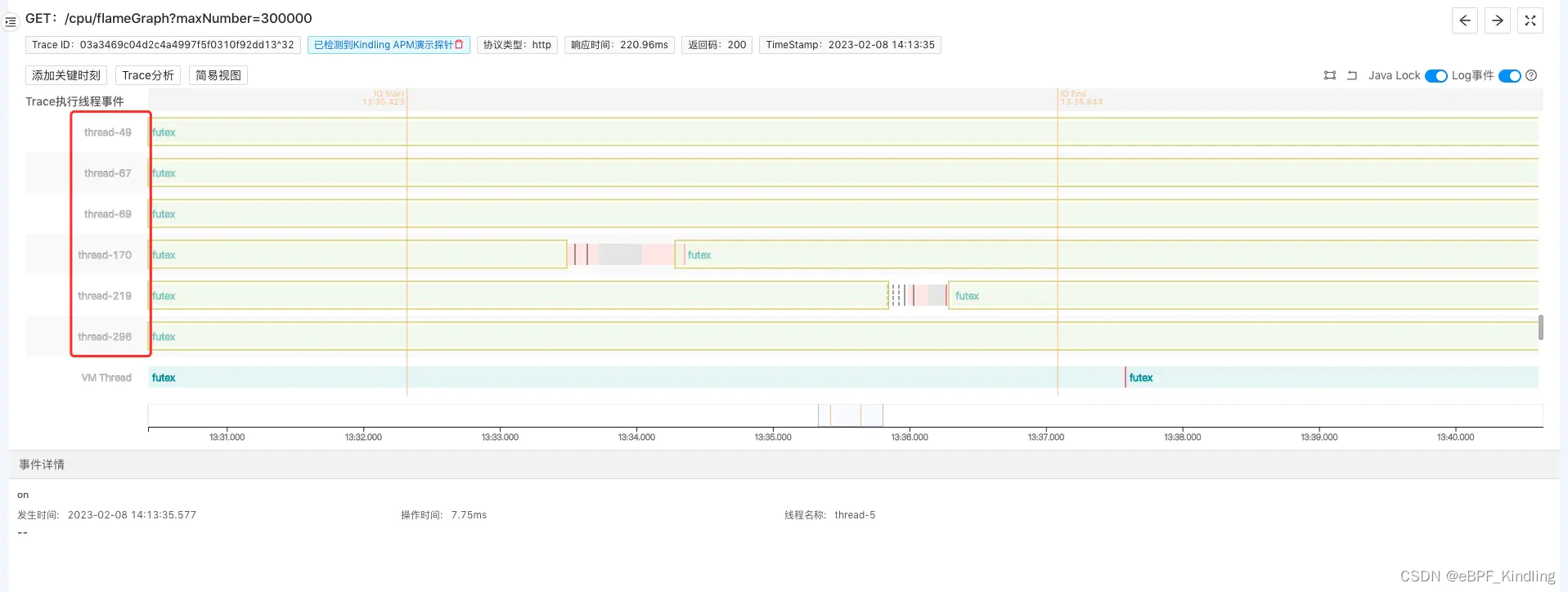1568x592 pixels.
Task: Turn off the Java Lock switch
Action: pyautogui.click(x=1435, y=76)
